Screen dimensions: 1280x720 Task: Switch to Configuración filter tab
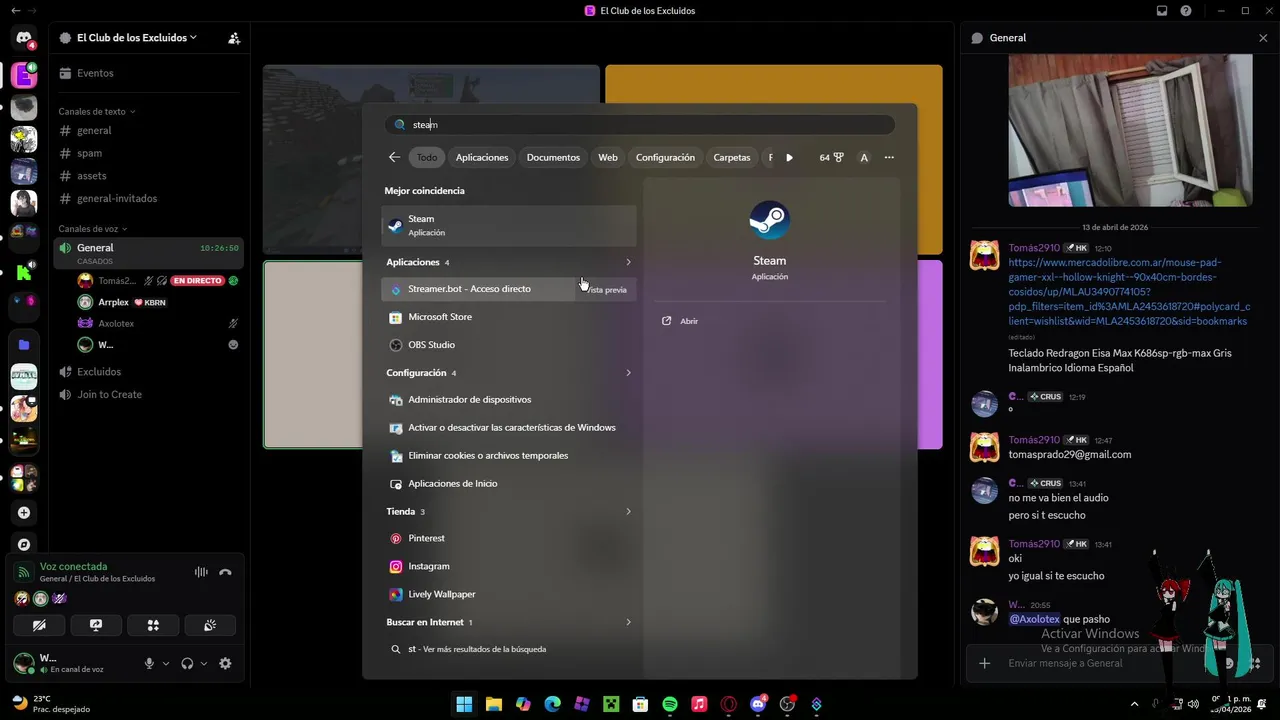[665, 157]
